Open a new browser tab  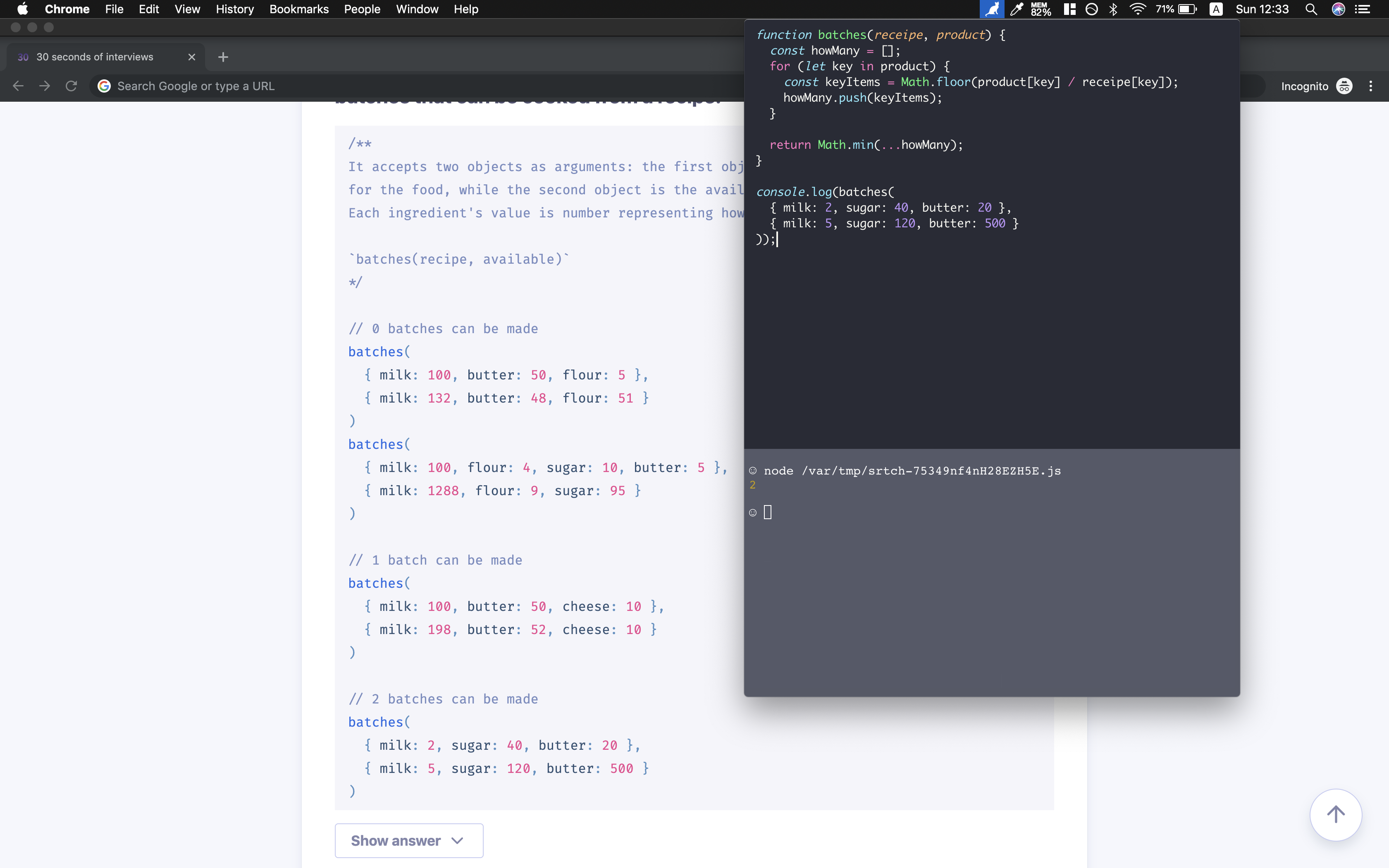point(223,56)
